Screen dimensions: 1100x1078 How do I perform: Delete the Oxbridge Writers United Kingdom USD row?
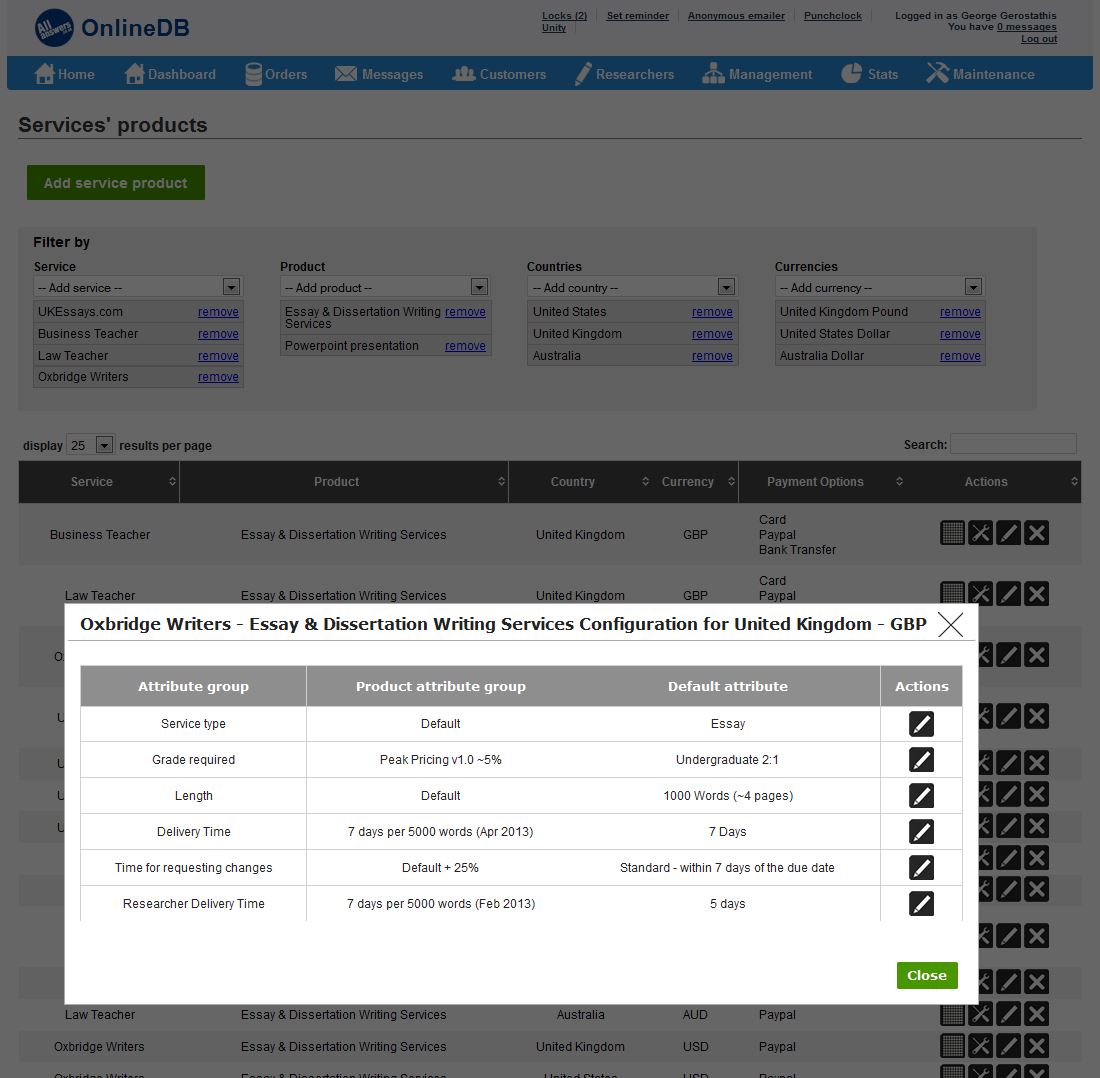point(1036,1046)
